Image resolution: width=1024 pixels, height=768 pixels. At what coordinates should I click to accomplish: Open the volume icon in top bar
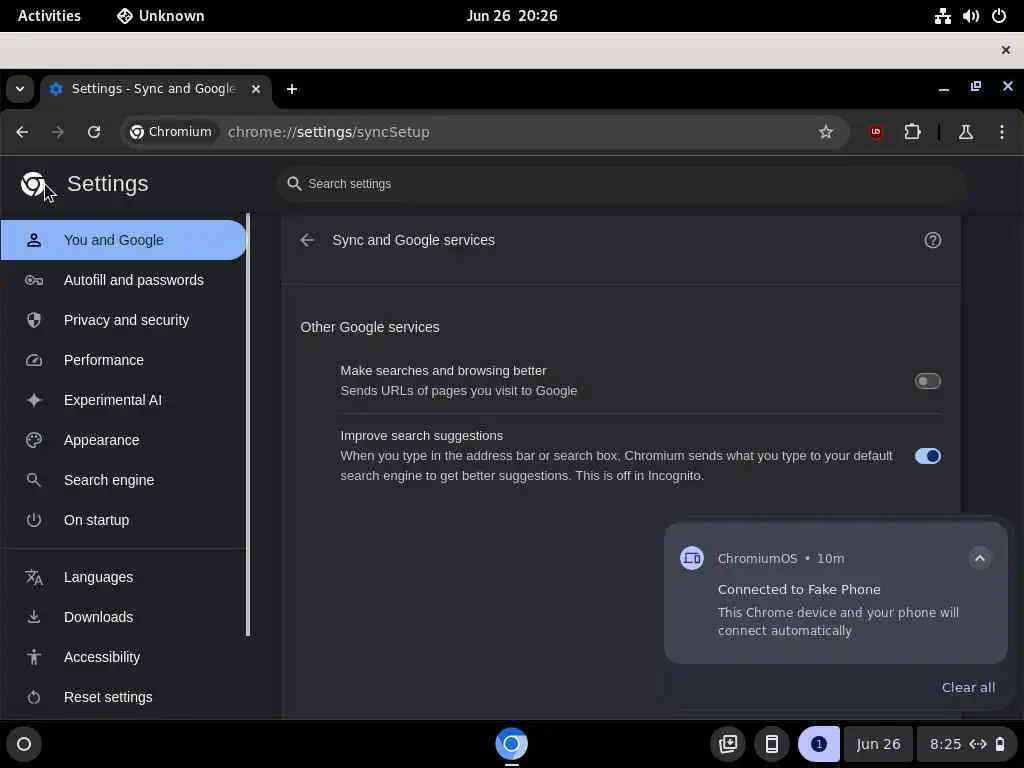pos(970,16)
